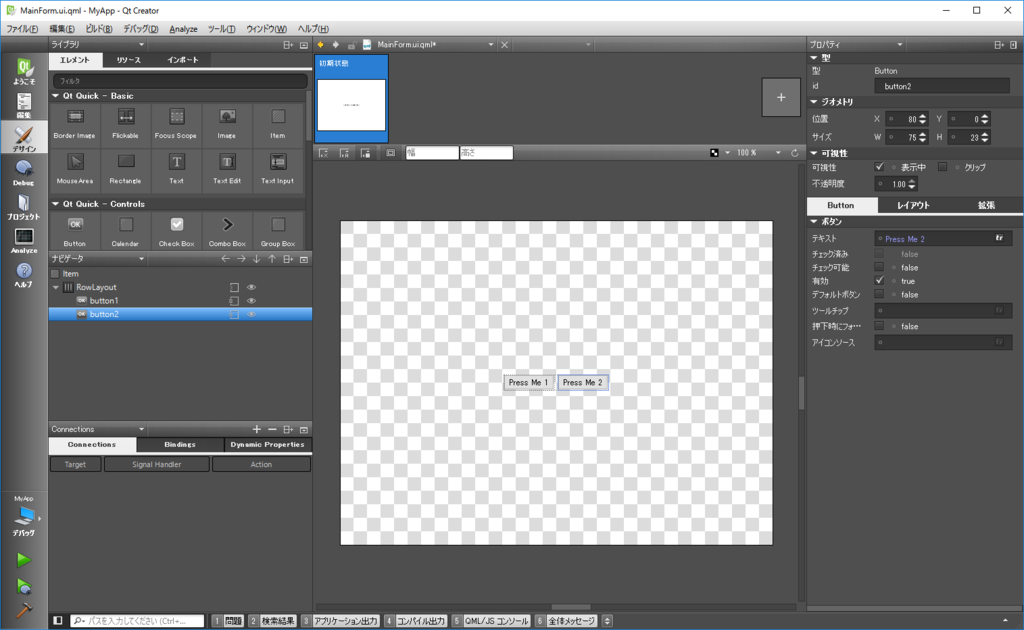This screenshot has width=1024, height=630.
Task: Open the Navigator panel dropdown
Action: [142, 259]
